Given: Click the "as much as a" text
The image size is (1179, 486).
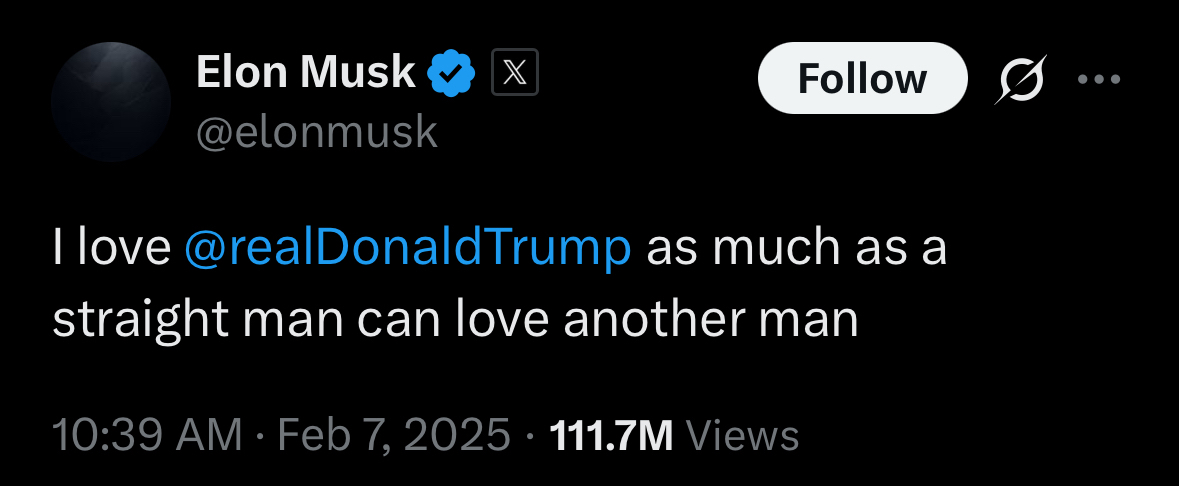Looking at the screenshot, I should coord(796,248).
